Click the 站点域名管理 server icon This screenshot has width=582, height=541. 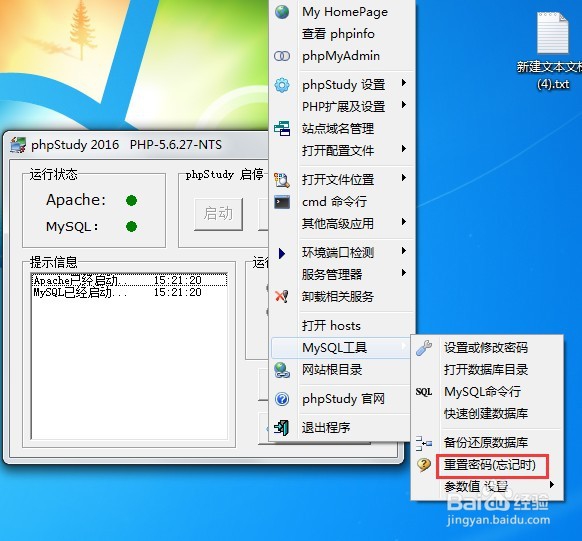coord(282,128)
